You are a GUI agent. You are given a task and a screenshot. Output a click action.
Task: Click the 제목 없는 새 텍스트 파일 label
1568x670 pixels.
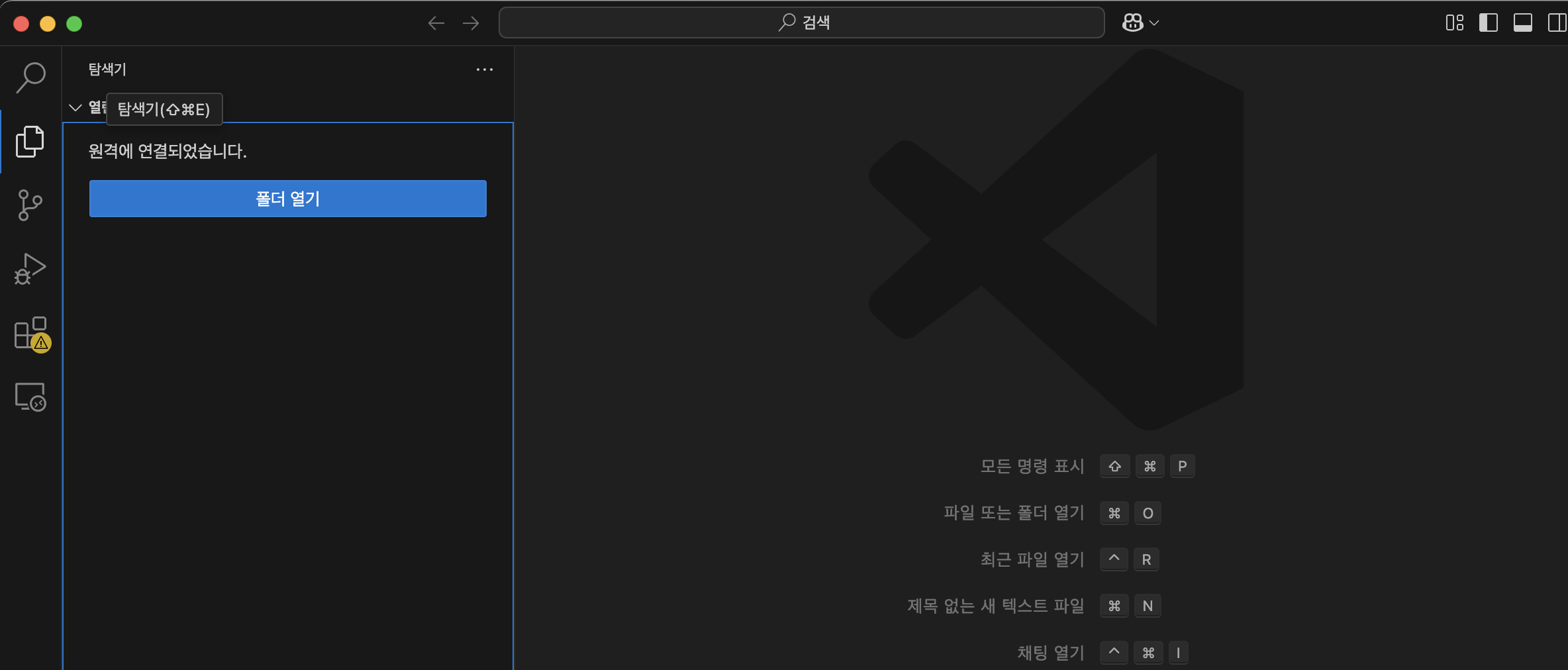[995, 606]
